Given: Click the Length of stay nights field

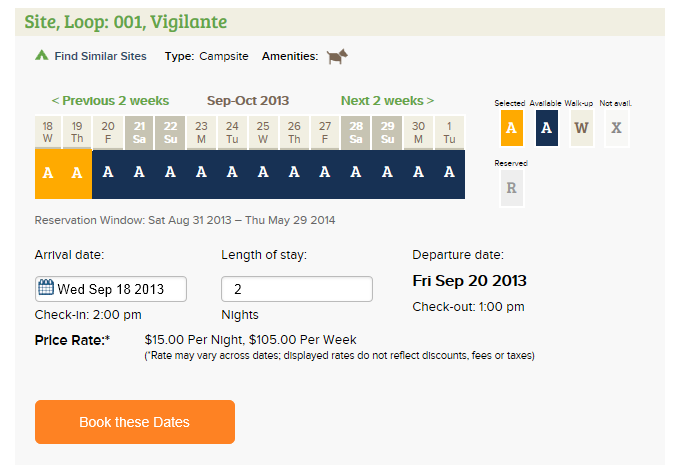Looking at the screenshot, I should (297, 289).
